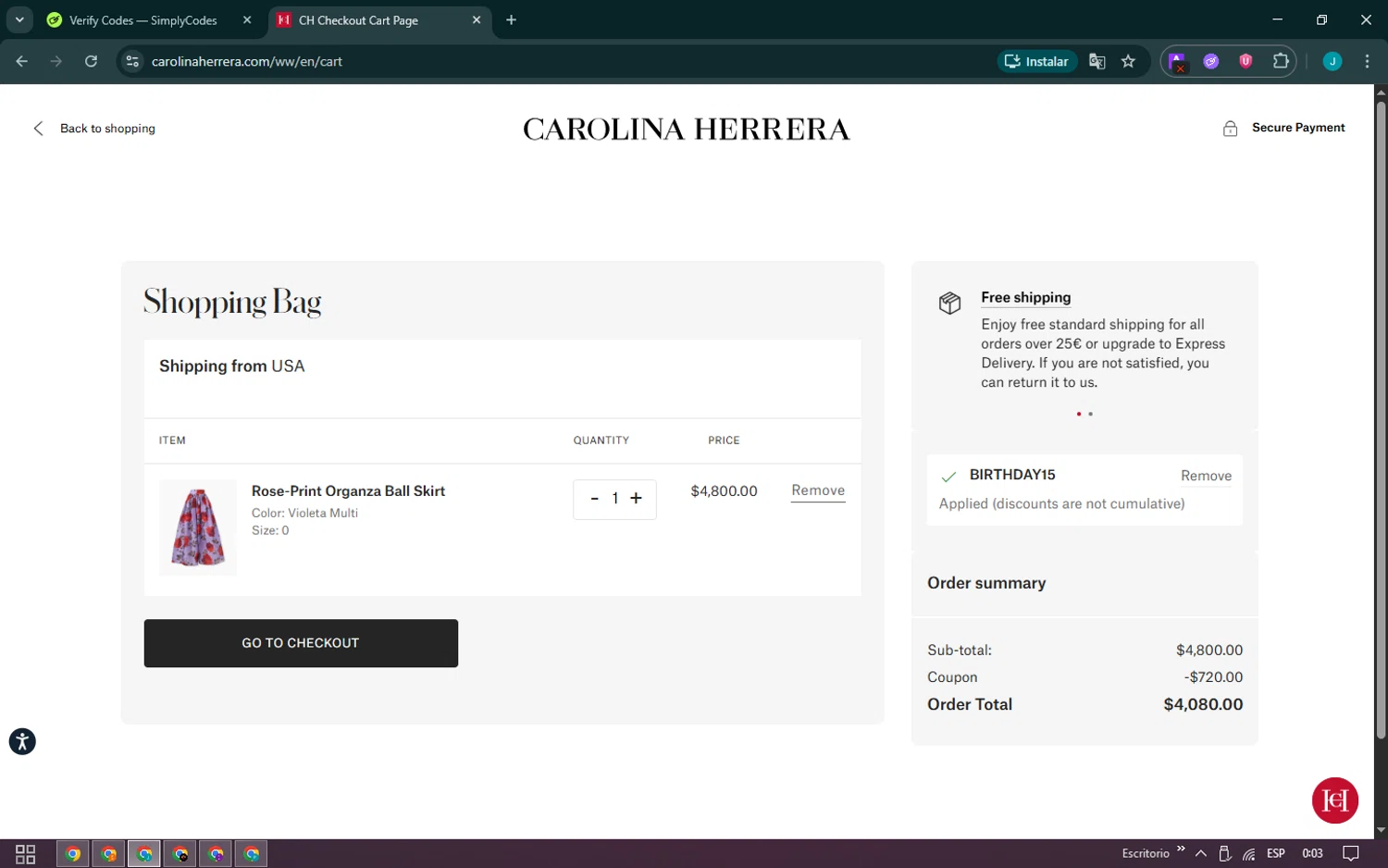Image resolution: width=1388 pixels, height=868 pixels.
Task: Open the translate page icon
Action: pos(1097,61)
